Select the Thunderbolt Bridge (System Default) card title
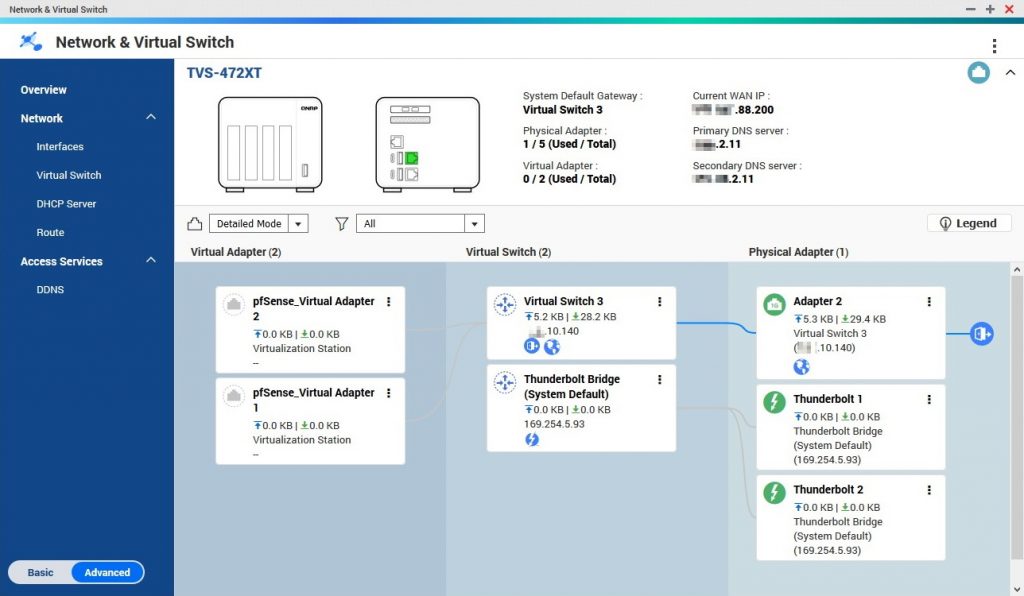 pos(572,386)
